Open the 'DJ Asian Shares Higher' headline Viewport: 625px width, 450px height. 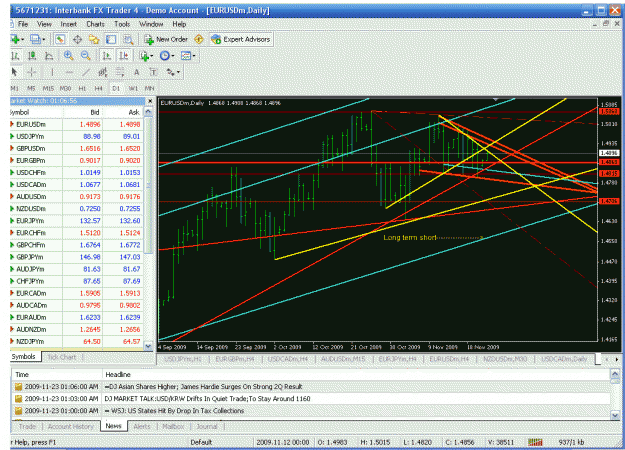tap(203, 387)
